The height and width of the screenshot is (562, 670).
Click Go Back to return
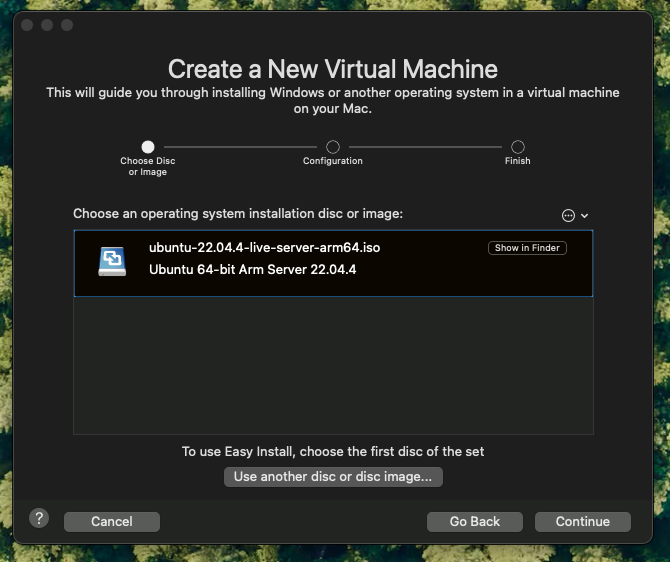click(474, 521)
